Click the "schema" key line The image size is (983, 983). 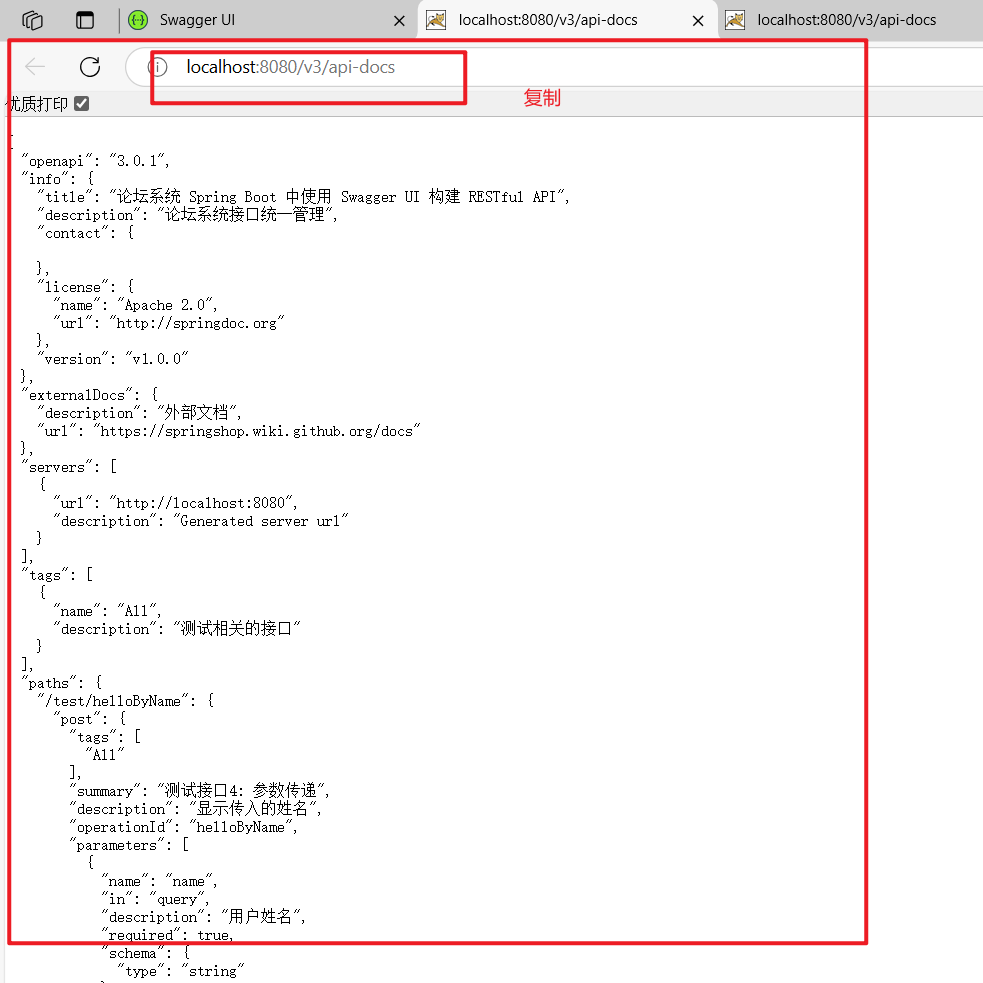point(145,953)
